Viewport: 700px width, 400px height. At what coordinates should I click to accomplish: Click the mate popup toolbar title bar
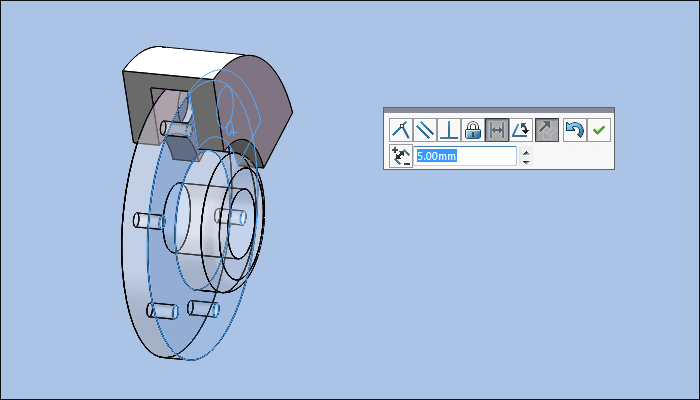click(x=499, y=110)
